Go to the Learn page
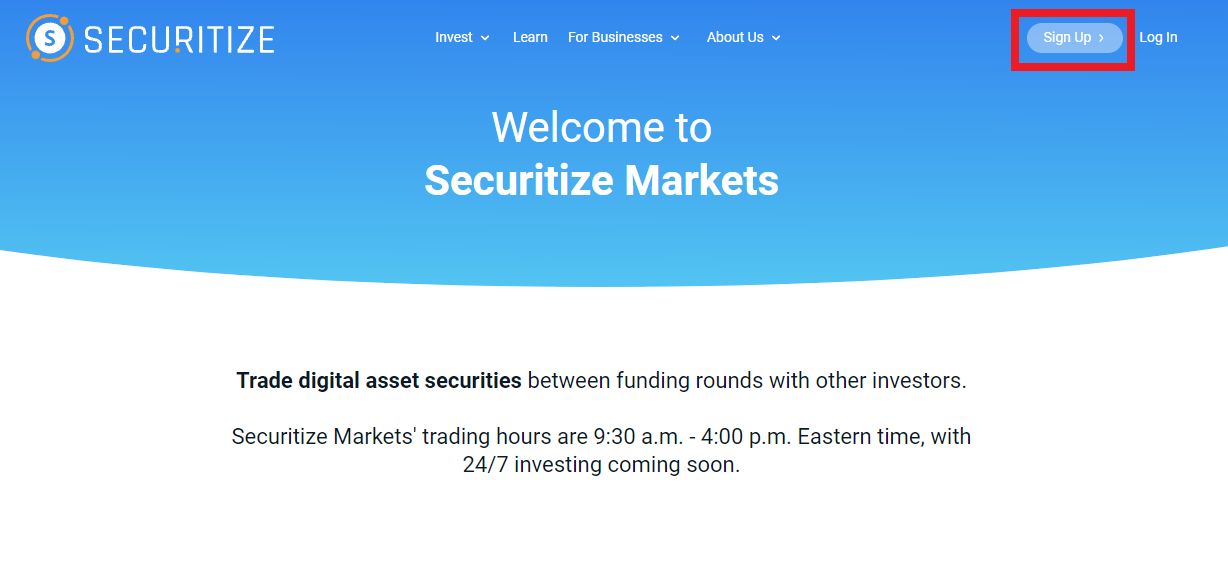This screenshot has height=567, width=1228. click(530, 37)
